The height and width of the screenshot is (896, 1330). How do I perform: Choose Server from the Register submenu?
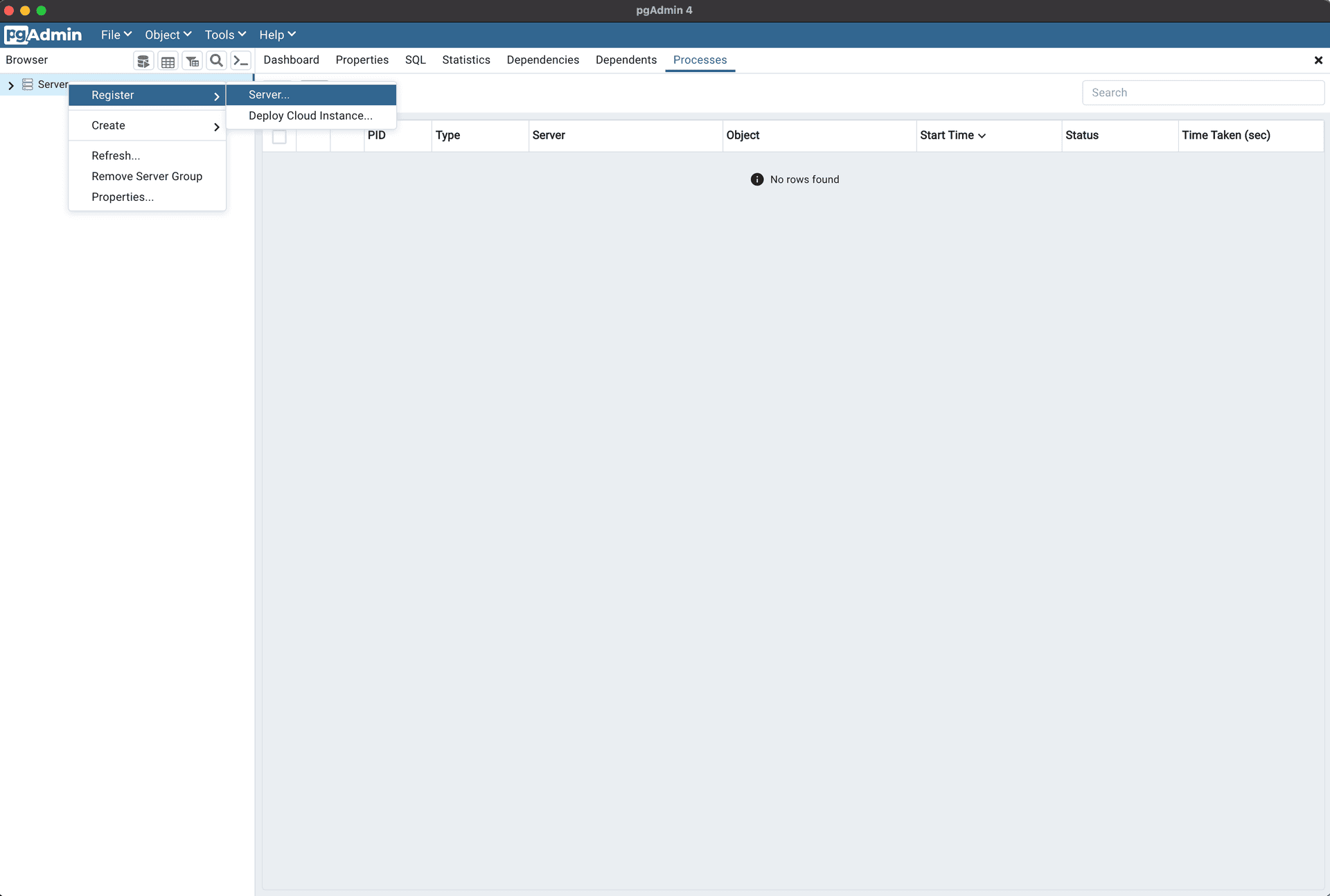pos(269,95)
